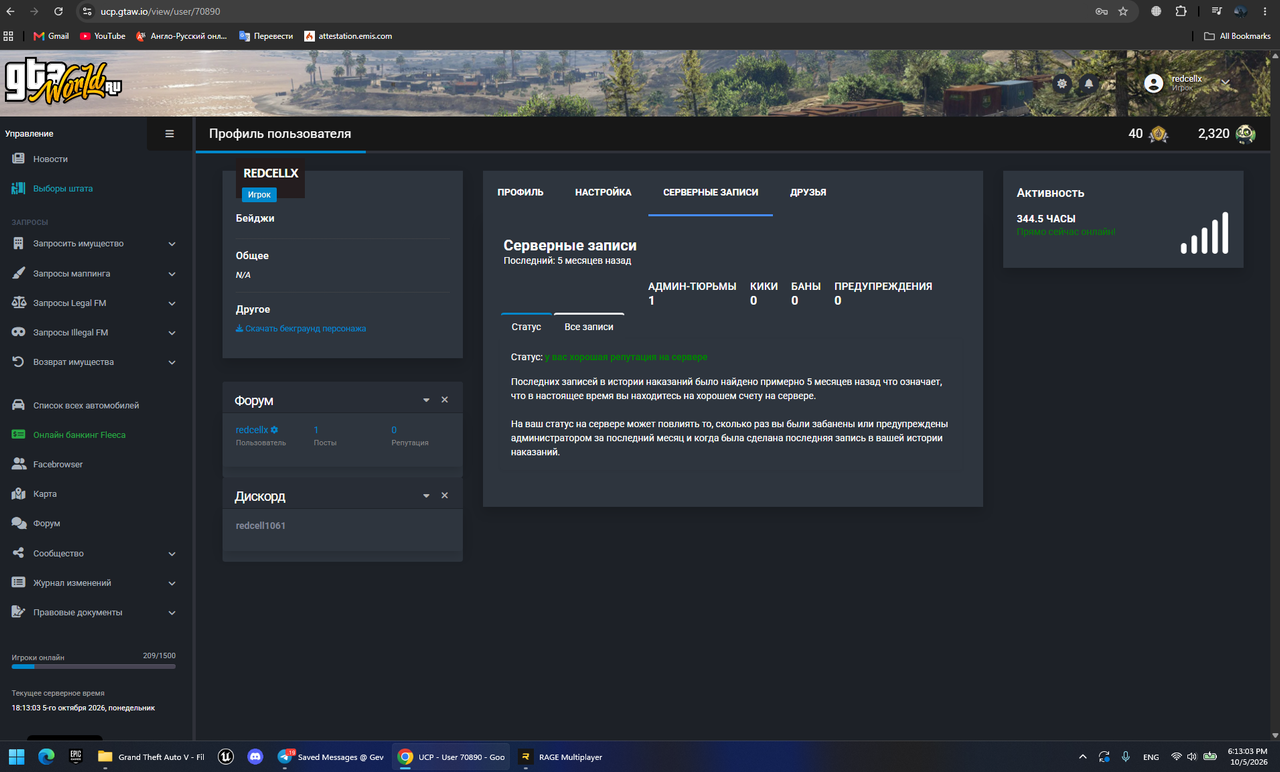Viewport: 1280px width, 772px height.
Task: Switch to the Все записи sub-tab
Action: [589, 327]
